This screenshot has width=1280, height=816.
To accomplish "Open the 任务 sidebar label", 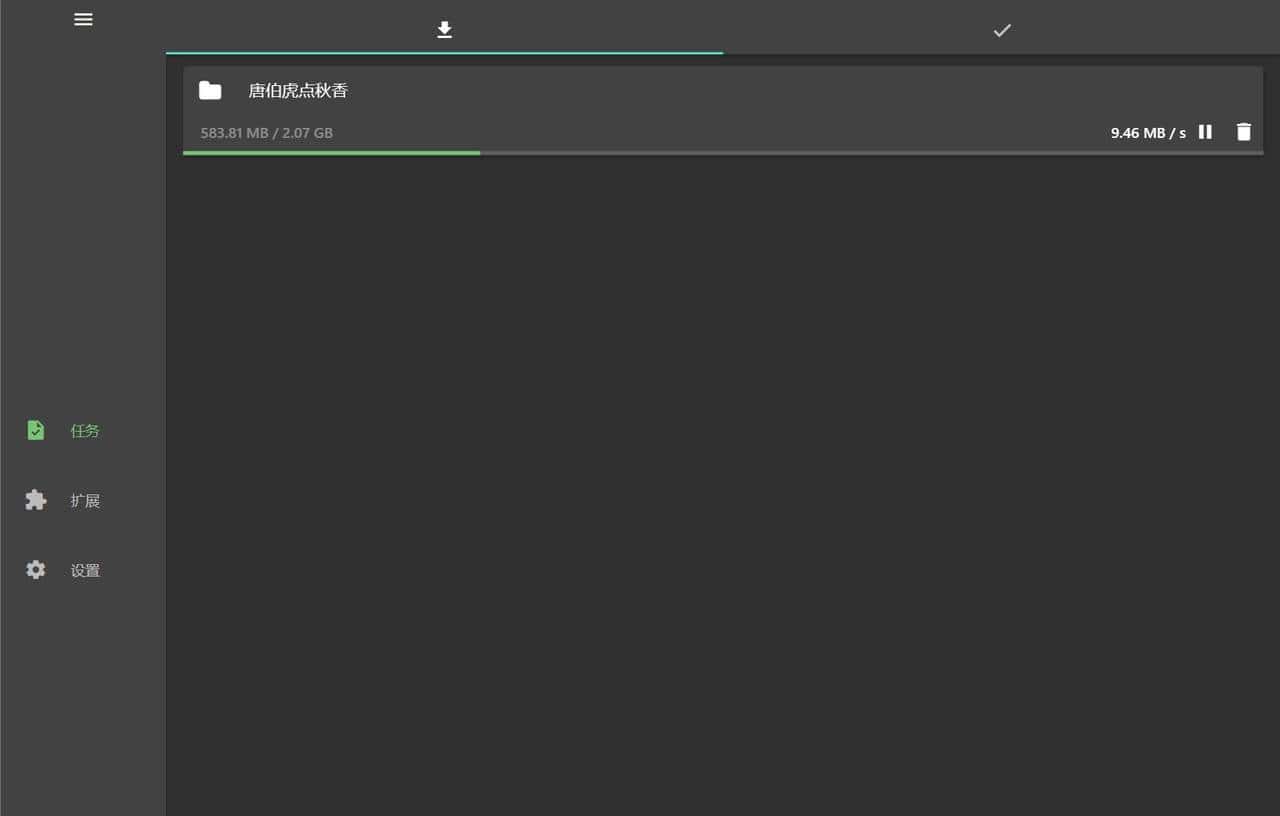I will point(85,431).
